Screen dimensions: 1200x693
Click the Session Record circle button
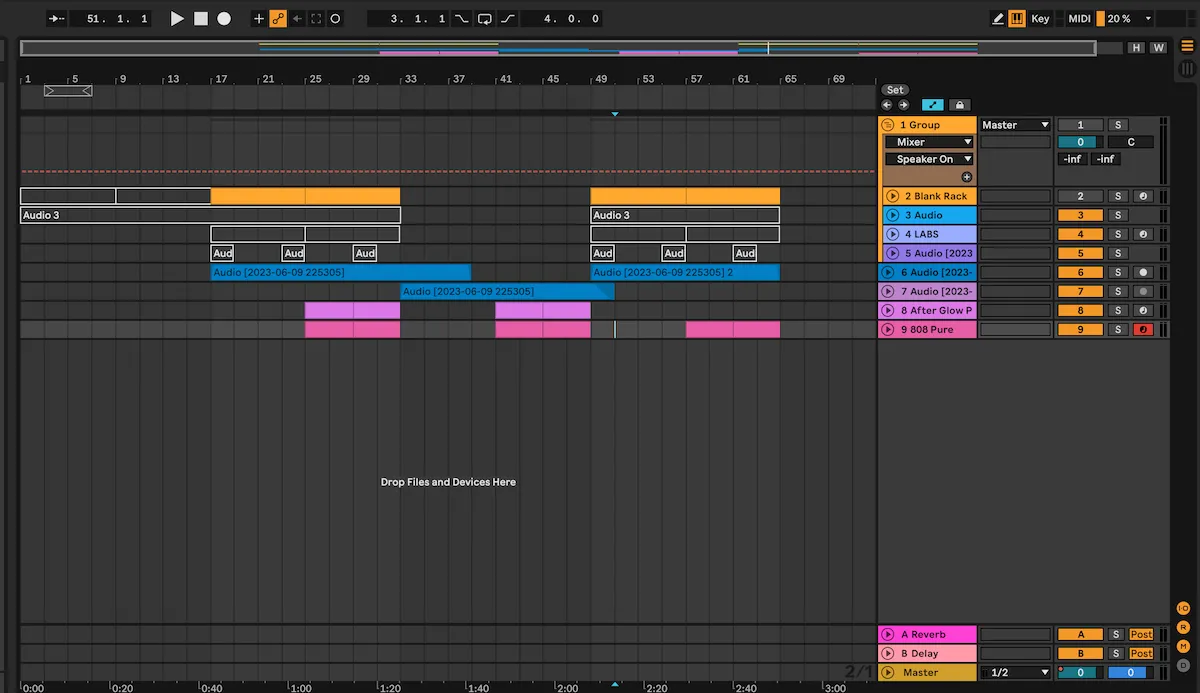tap(335, 18)
